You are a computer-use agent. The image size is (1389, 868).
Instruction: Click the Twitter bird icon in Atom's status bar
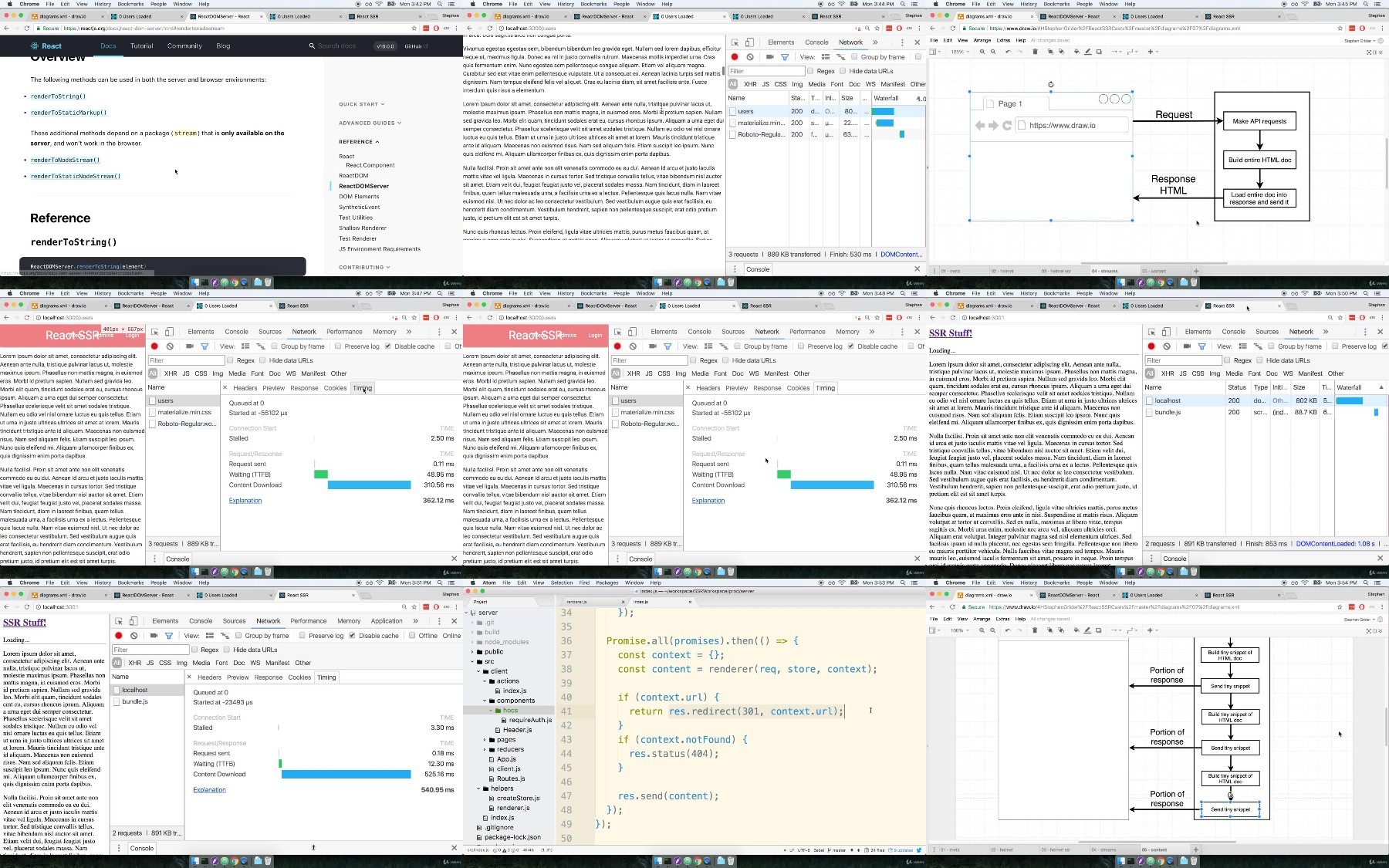coord(919,850)
